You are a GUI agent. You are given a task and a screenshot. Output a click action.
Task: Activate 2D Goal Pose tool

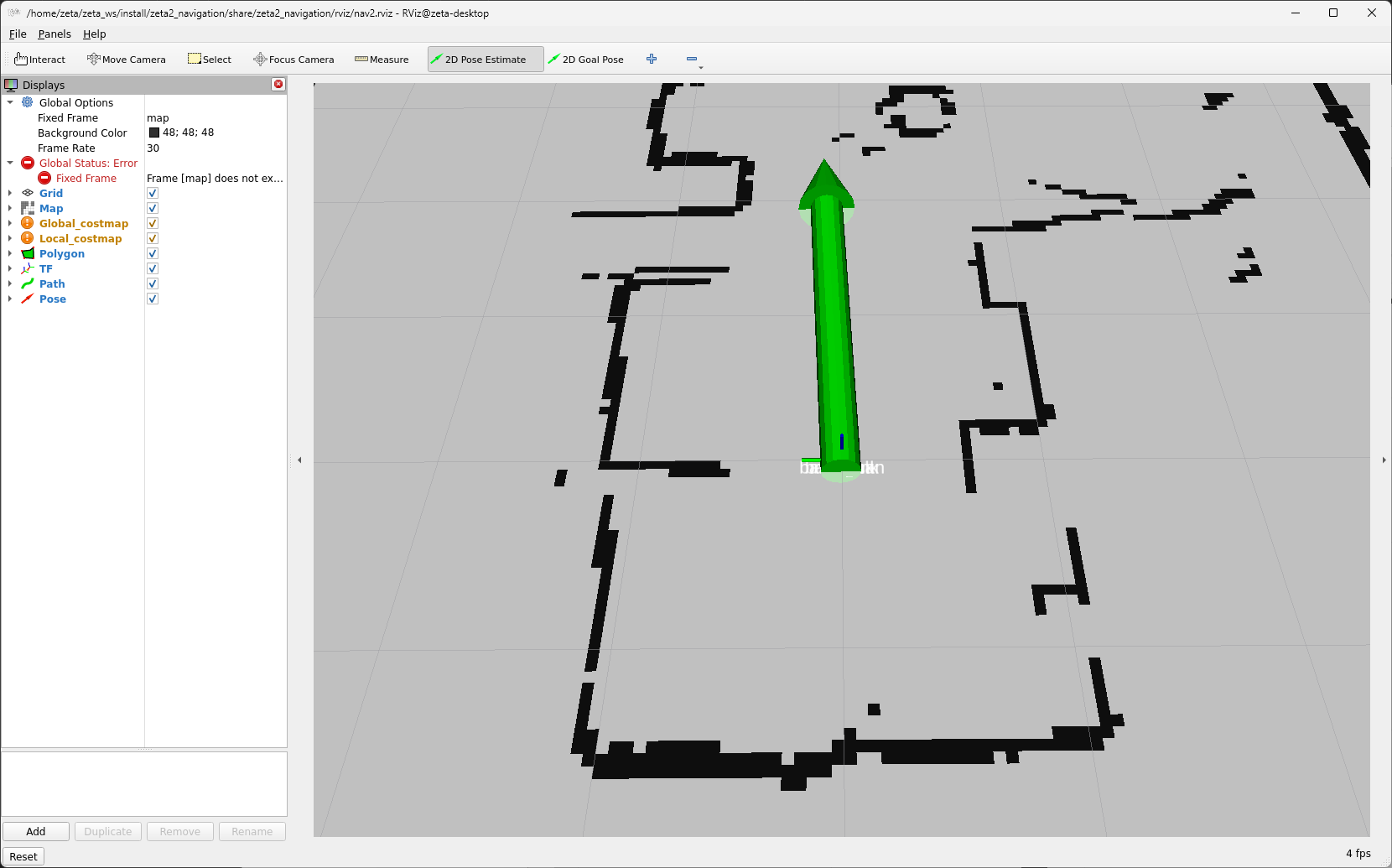(x=586, y=60)
